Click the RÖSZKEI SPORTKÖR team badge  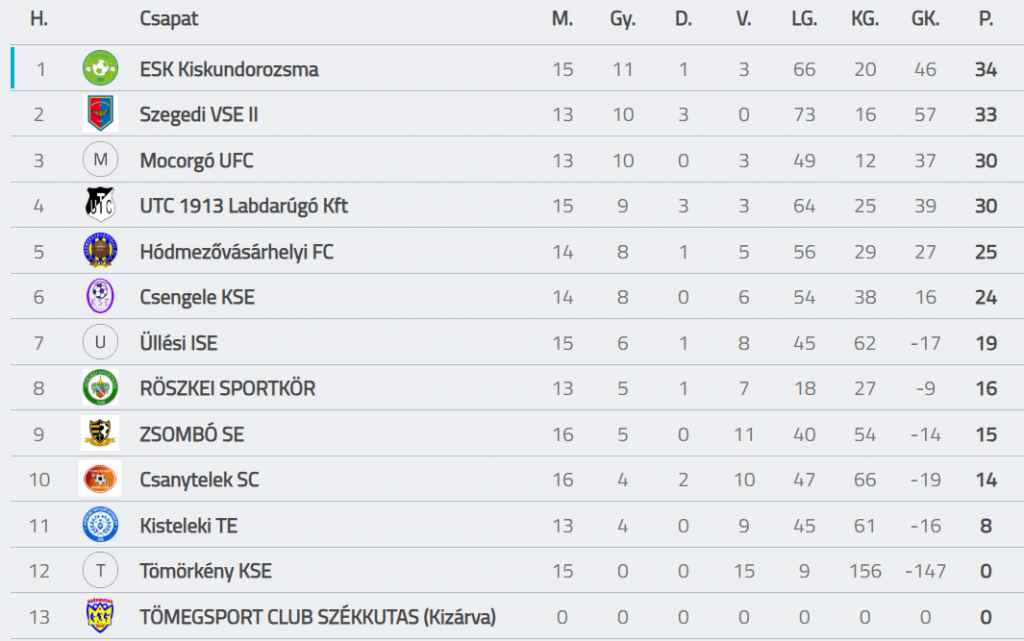click(x=100, y=388)
